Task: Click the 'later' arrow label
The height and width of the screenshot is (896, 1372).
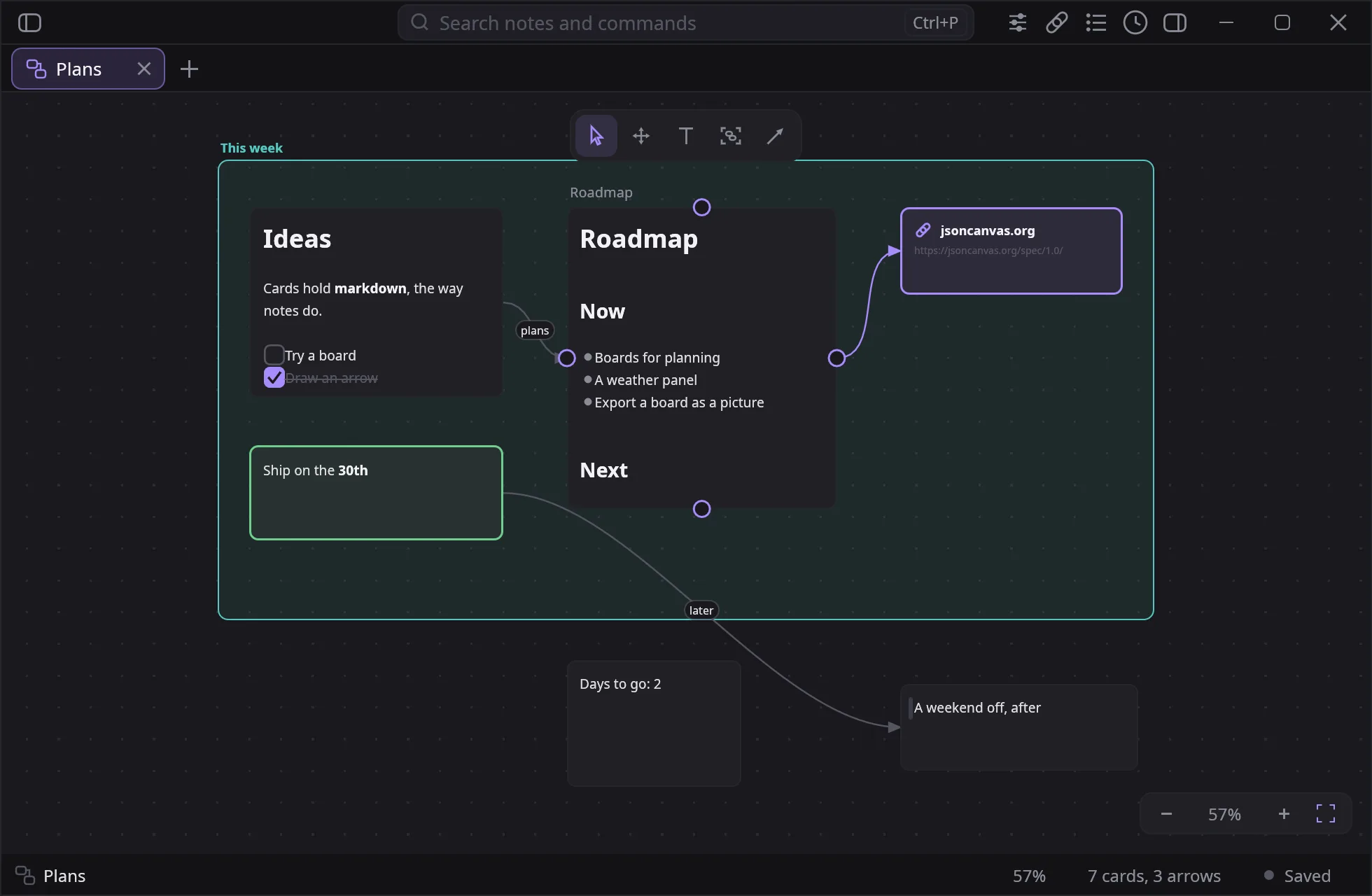Action: point(701,610)
